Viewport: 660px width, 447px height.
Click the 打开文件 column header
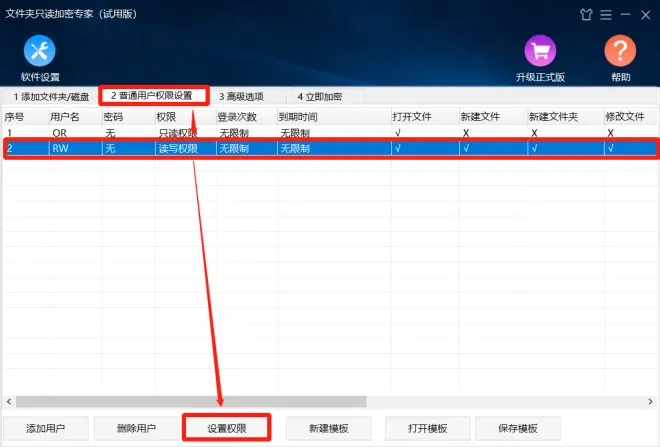tap(425, 117)
